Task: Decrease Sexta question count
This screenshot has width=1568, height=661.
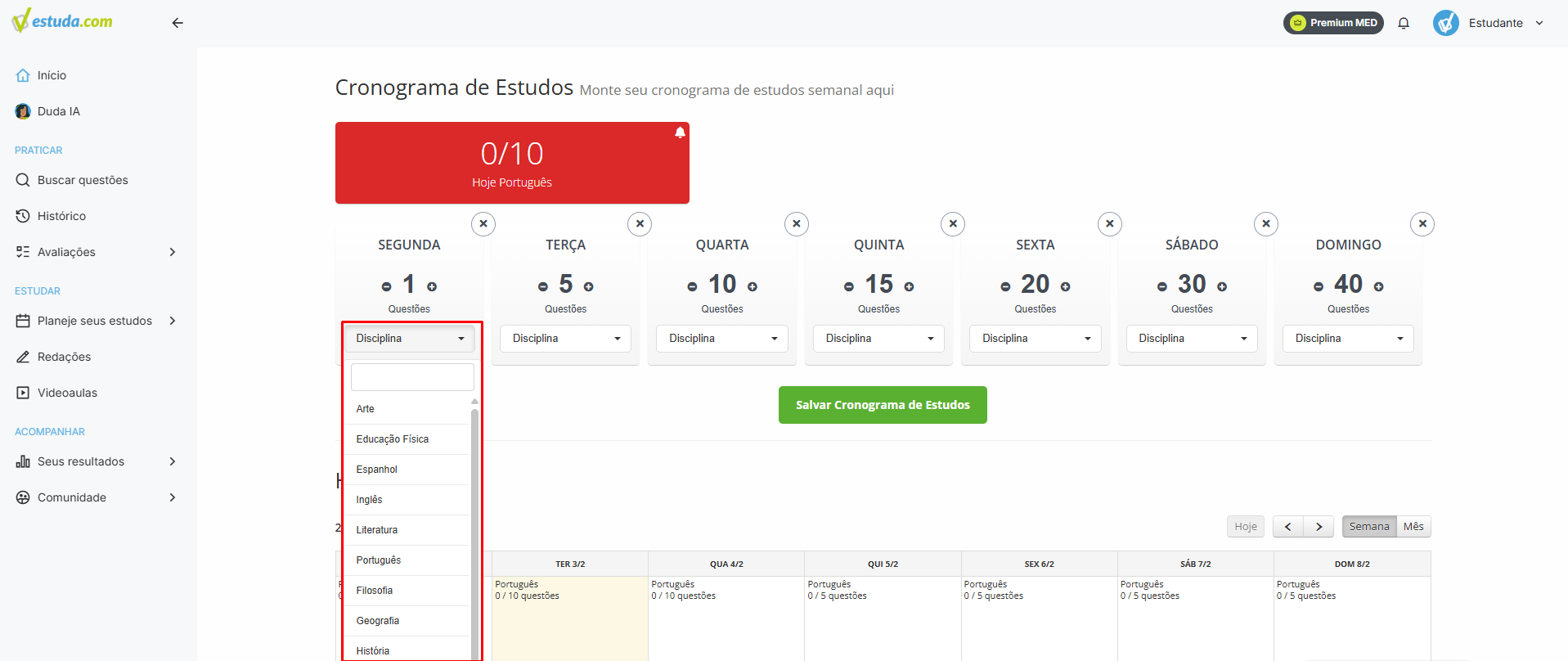Action: [x=1005, y=286]
